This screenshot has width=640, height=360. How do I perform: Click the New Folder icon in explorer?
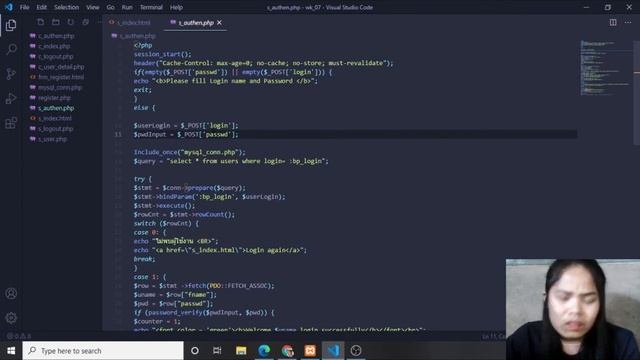pyautogui.click(x=56, y=22)
